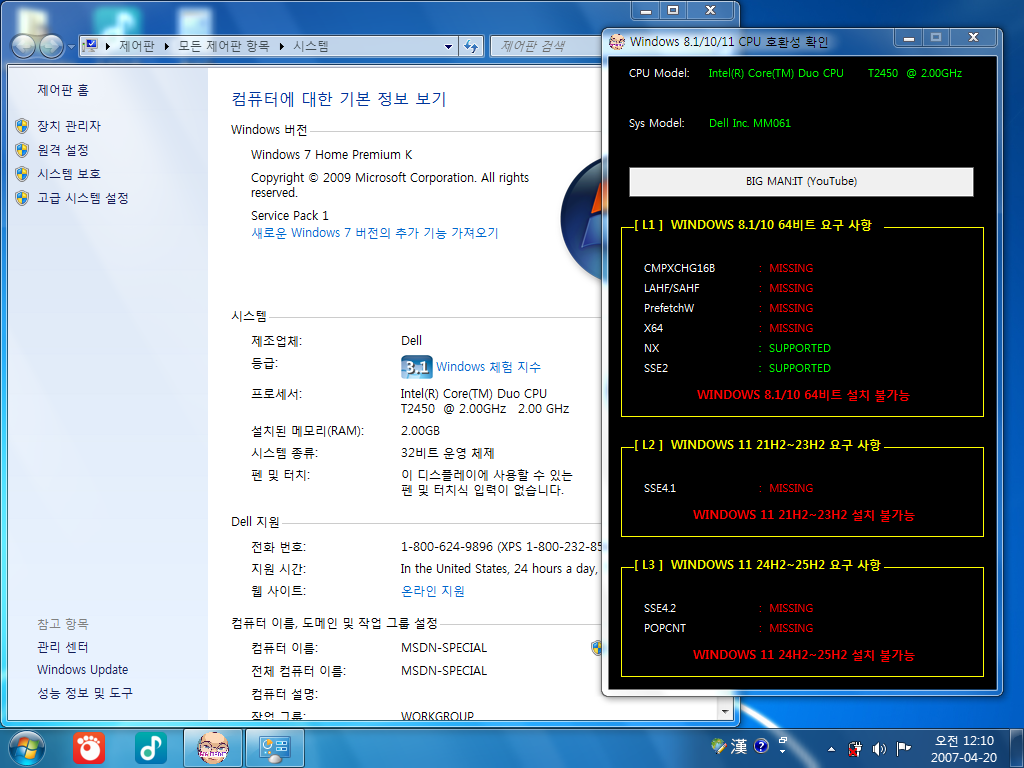Expand arrow before 제어판 breadcrumb

(108, 46)
